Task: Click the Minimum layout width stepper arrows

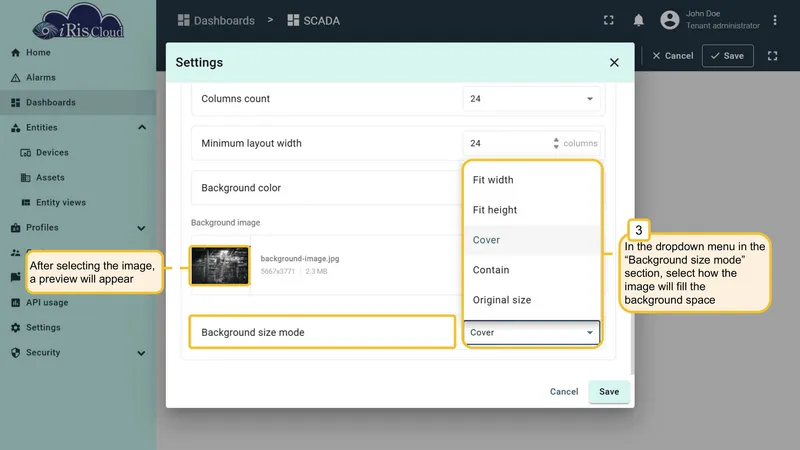Action: click(556, 143)
